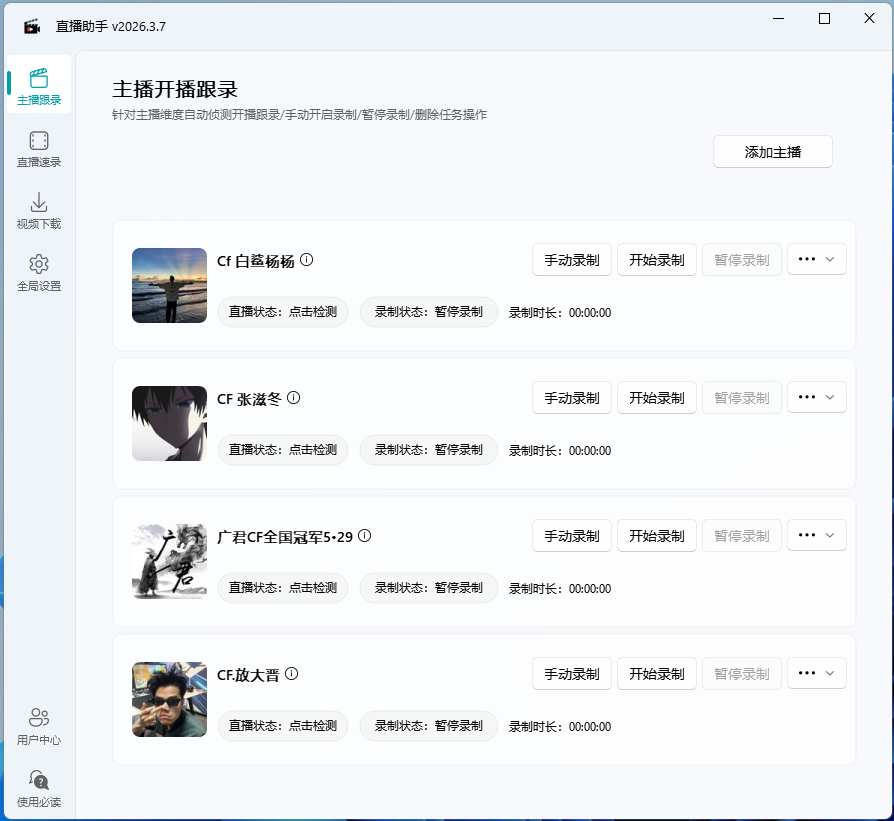Open the 用户中心 user center
The height and width of the screenshot is (821, 894).
[x=38, y=725]
